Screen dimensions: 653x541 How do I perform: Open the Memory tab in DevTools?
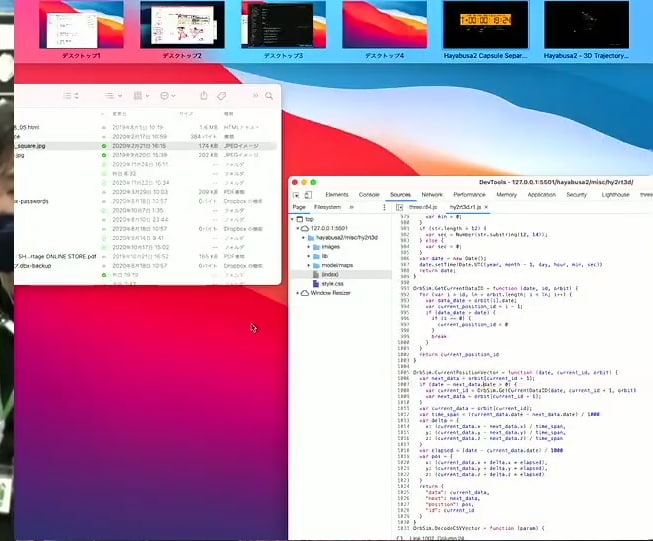coord(506,194)
